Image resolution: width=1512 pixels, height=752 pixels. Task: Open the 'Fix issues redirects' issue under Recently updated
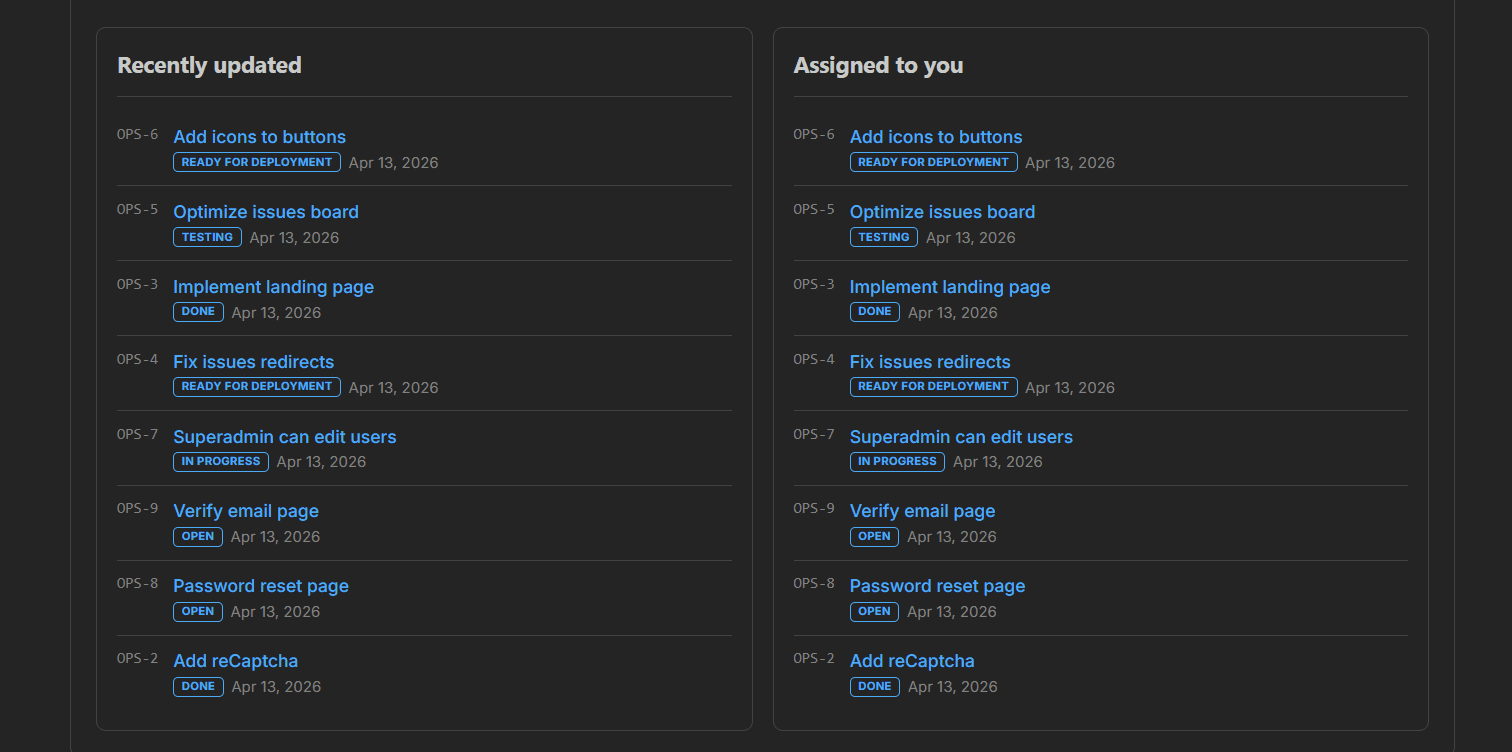(253, 362)
